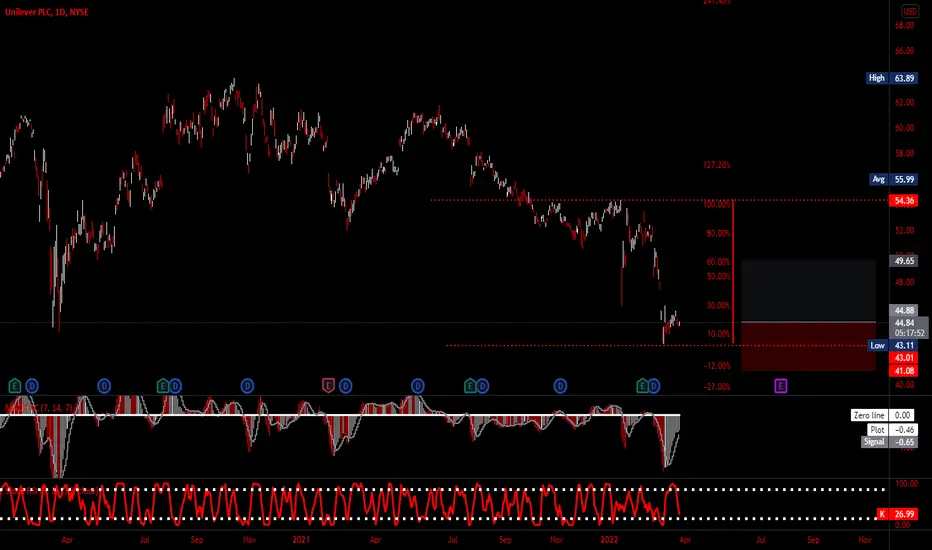932x550 pixels.
Task: Click the red earnings E marker
Action: coord(328,386)
